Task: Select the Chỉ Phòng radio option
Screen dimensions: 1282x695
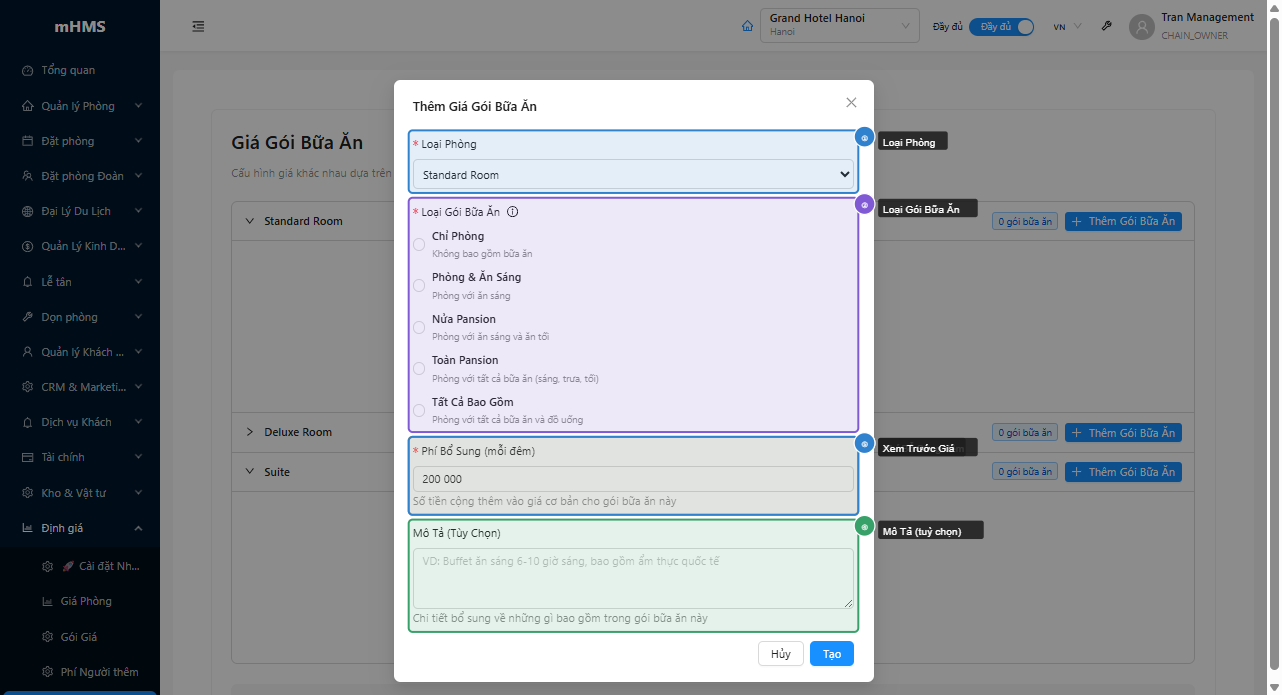Action: click(419, 244)
